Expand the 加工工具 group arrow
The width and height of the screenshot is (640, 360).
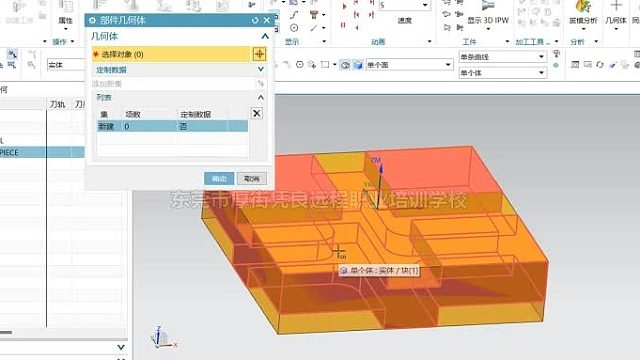pos(557,41)
